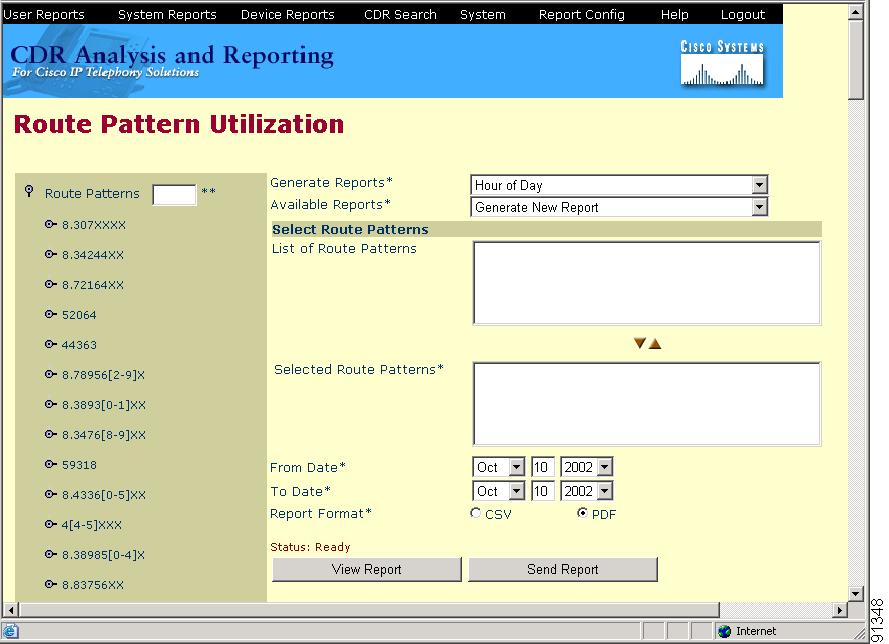Click the key icon beside 8.83756XX
Viewport: 889px width, 644px height.
(x=50, y=584)
